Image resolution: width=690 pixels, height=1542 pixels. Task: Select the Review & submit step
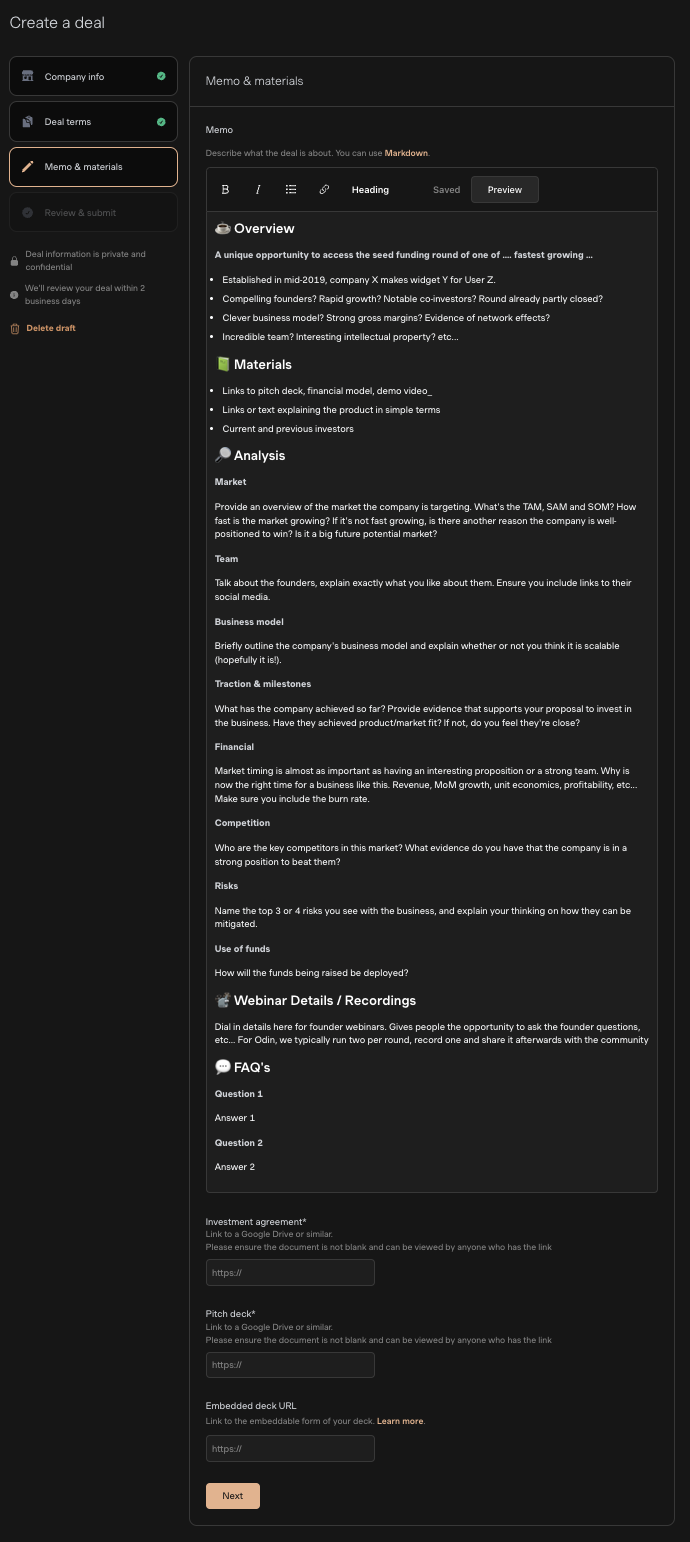tap(93, 212)
